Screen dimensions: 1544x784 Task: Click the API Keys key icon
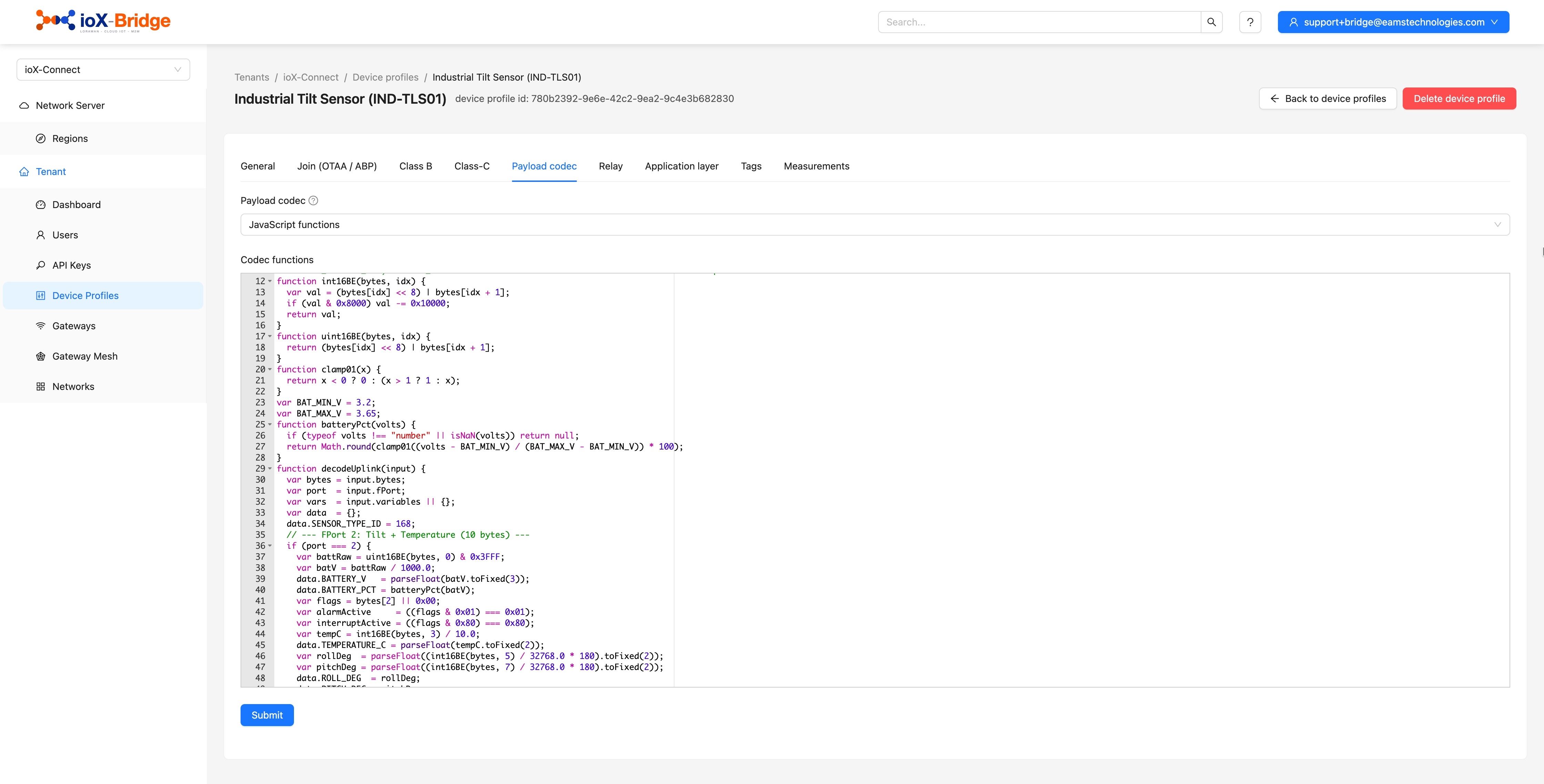[x=41, y=265]
